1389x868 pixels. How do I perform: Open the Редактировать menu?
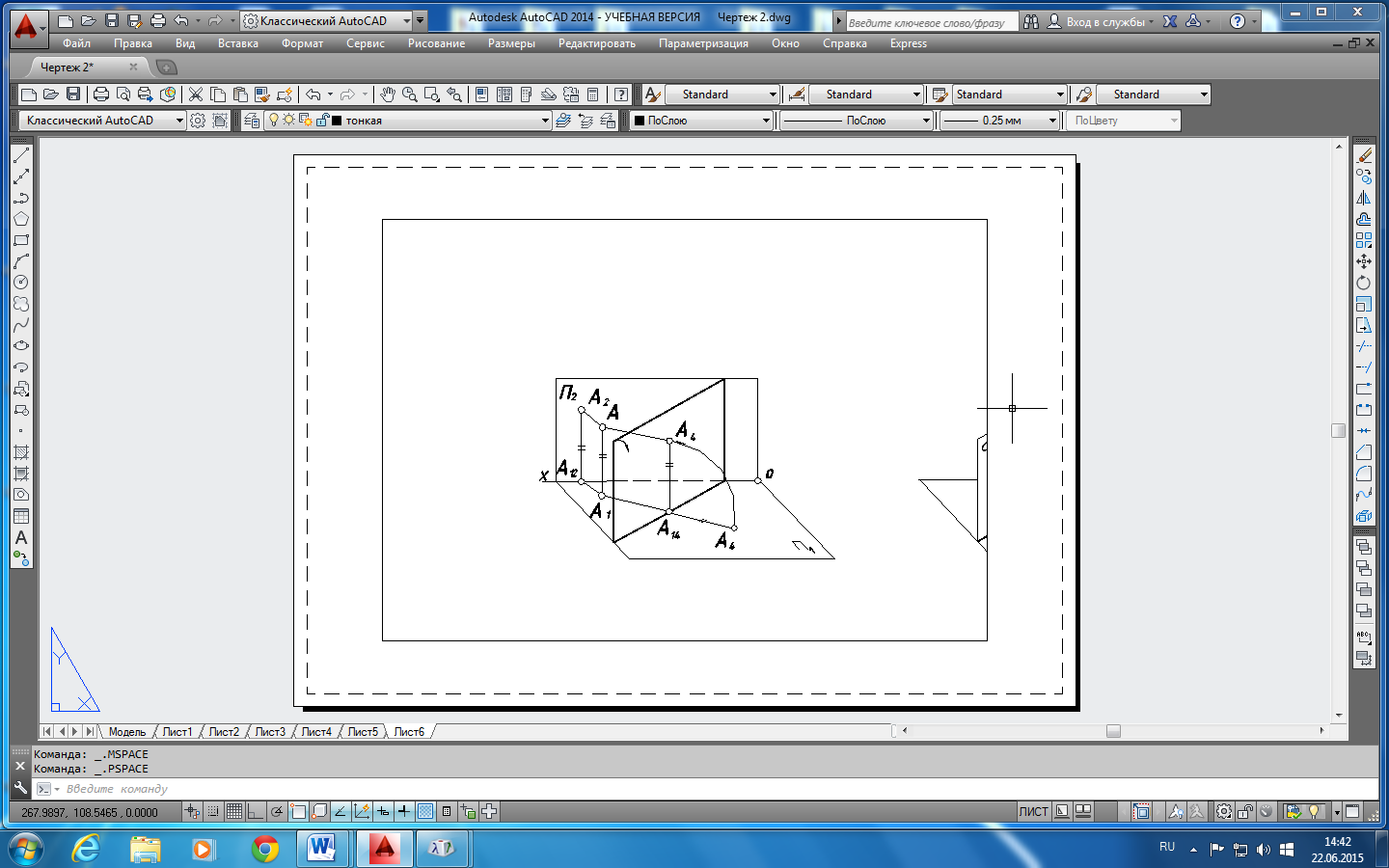pyautogui.click(x=597, y=43)
